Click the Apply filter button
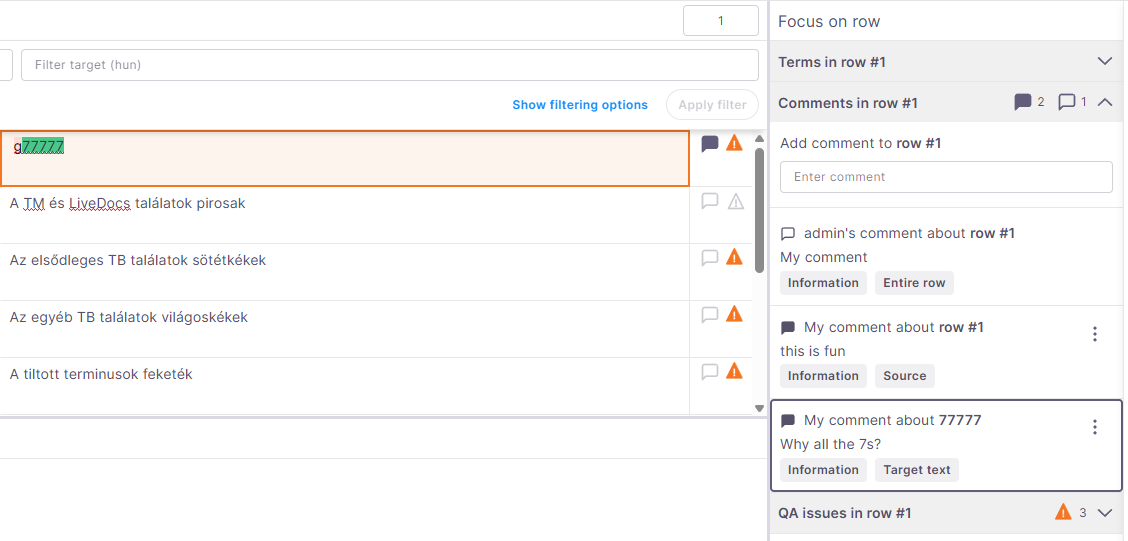 tap(712, 105)
